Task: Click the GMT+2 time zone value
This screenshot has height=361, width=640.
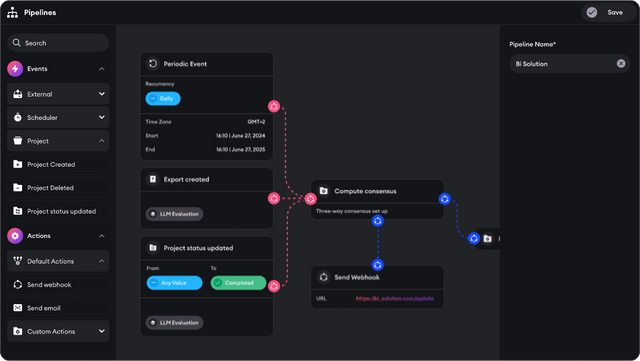Action: click(256, 122)
